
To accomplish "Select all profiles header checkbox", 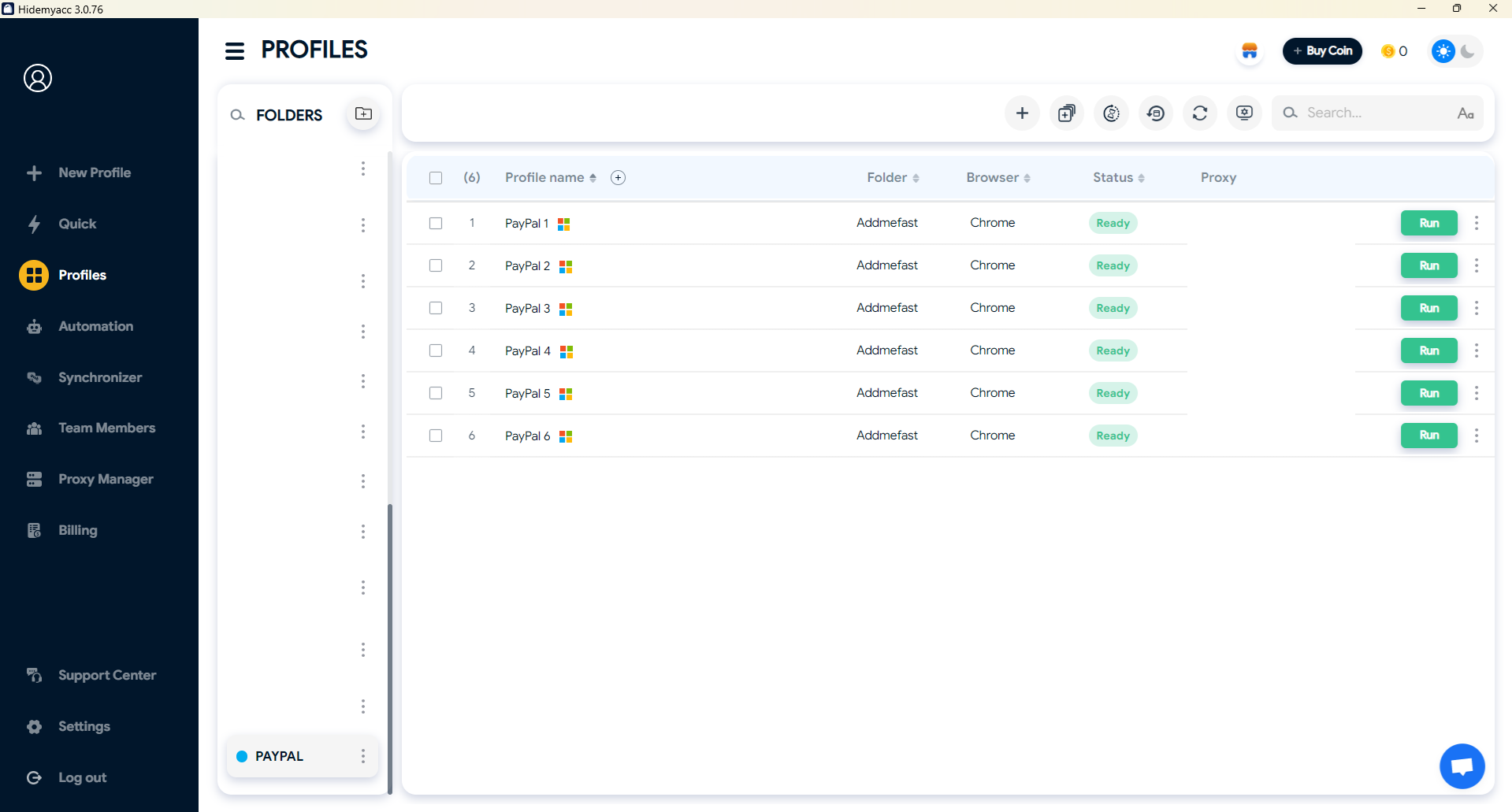I will tap(436, 178).
